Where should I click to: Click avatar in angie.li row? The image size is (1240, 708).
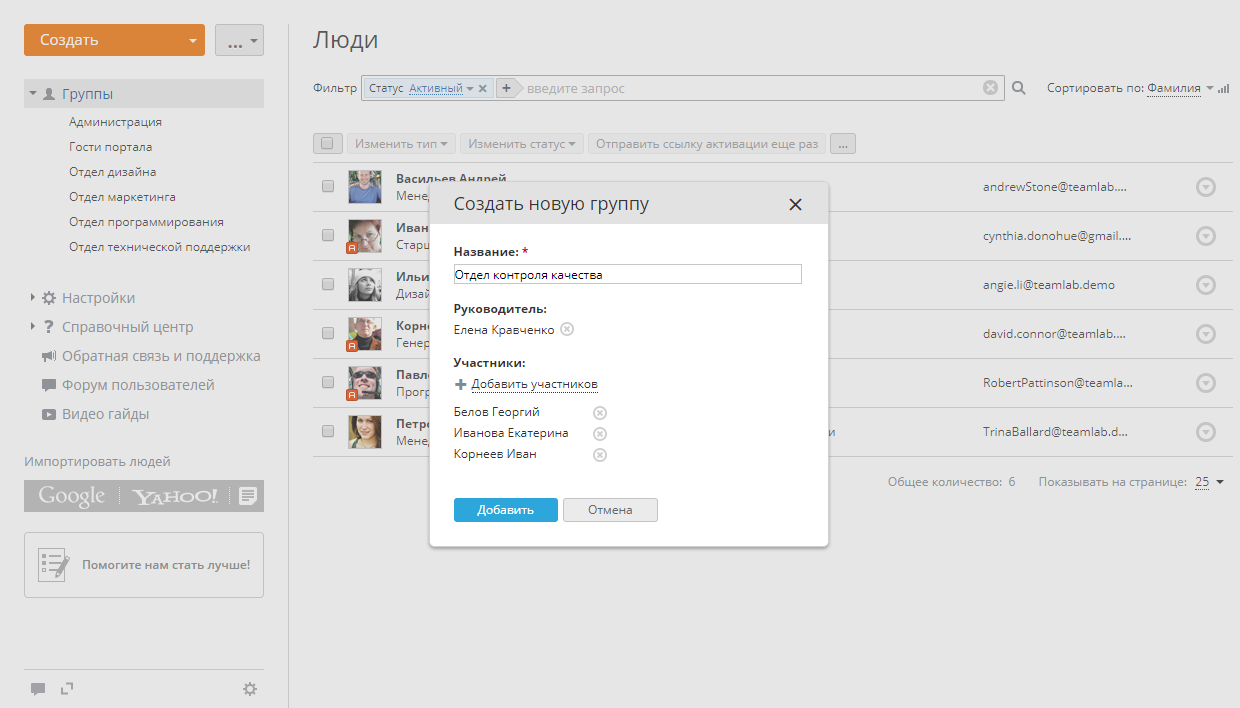coord(365,285)
